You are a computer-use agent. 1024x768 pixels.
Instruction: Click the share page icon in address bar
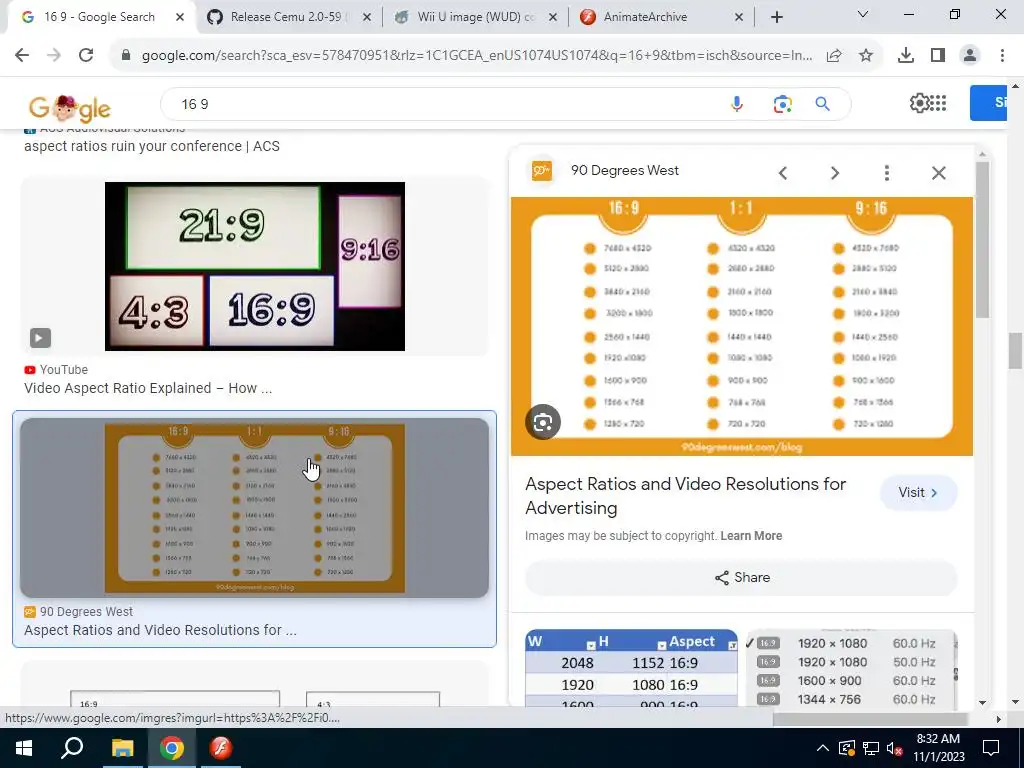[834, 56]
